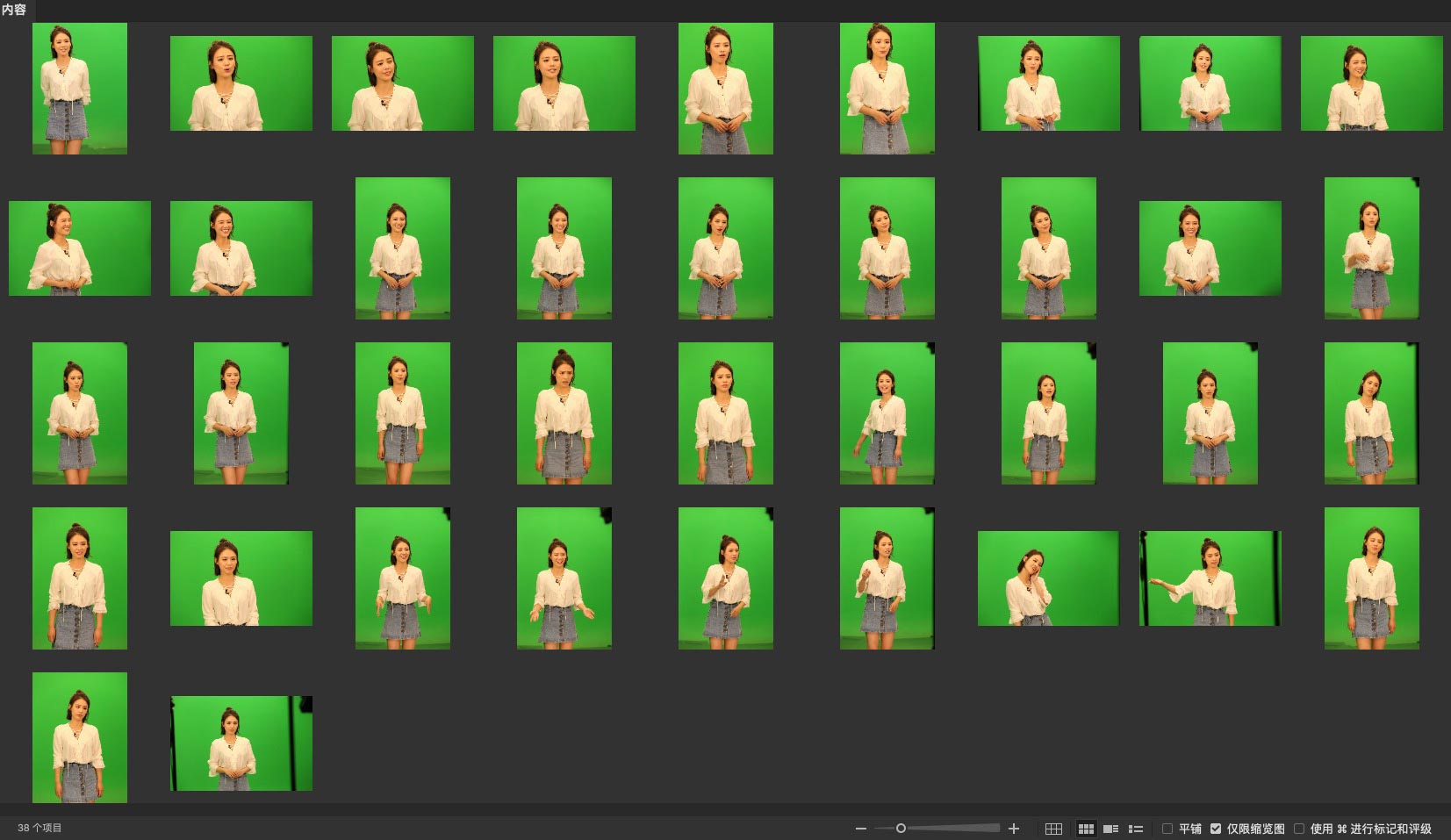The width and height of the screenshot is (1451, 840).
Task: Switch to list view layout
Action: coord(1135,829)
